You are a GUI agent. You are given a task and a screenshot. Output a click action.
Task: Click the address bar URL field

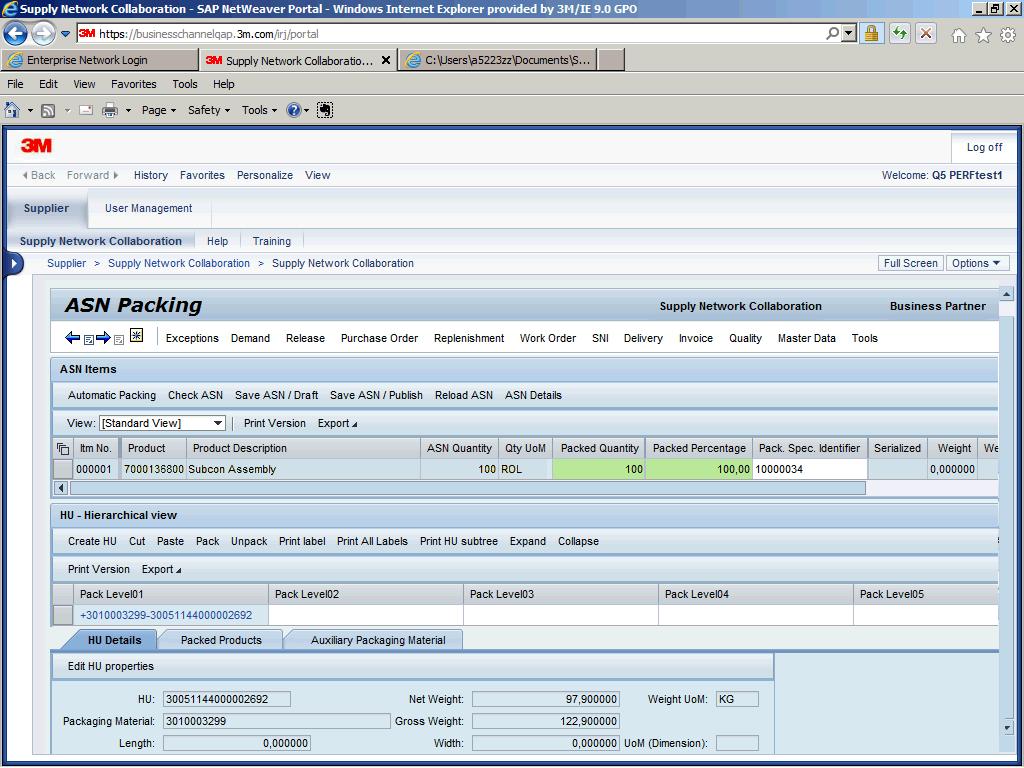pyautogui.click(x=451, y=34)
